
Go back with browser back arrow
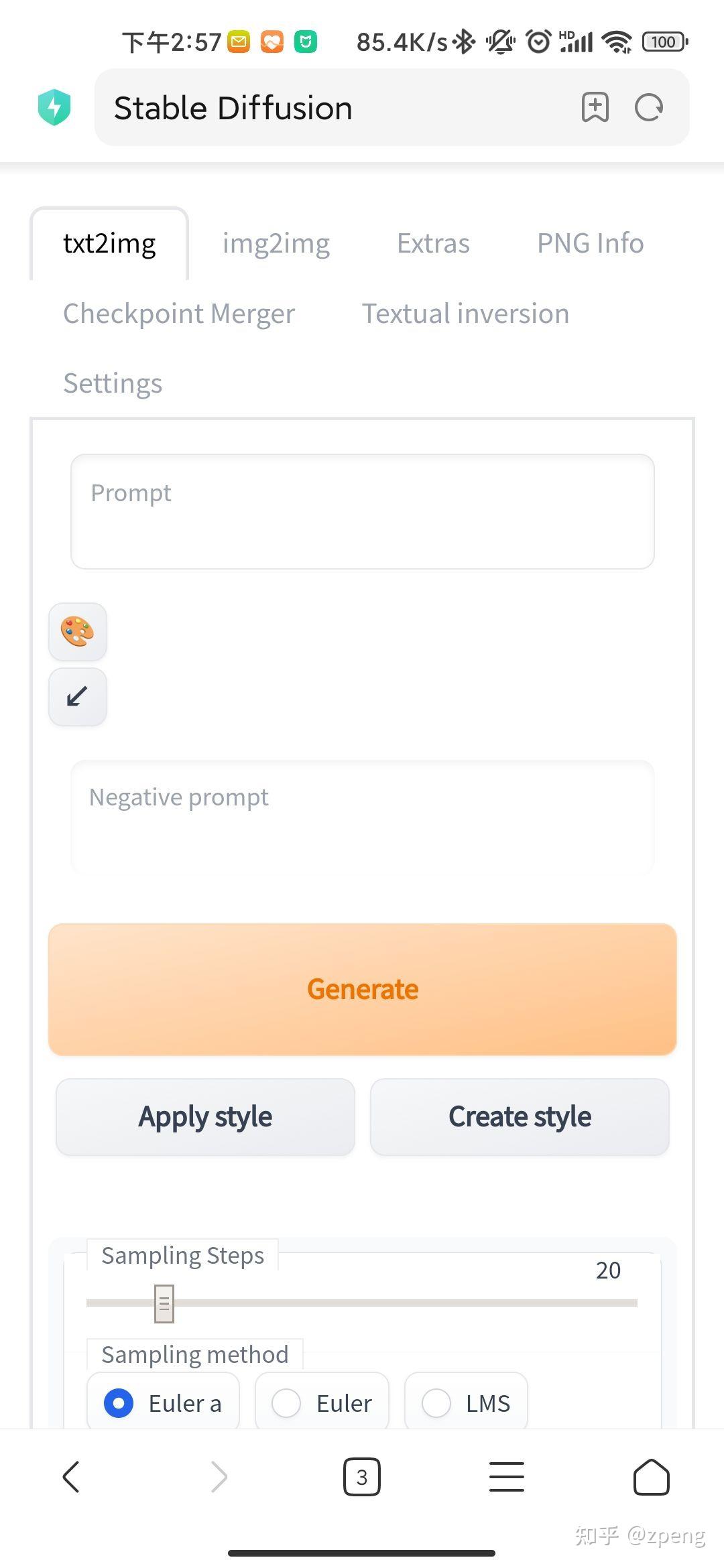click(x=71, y=1477)
